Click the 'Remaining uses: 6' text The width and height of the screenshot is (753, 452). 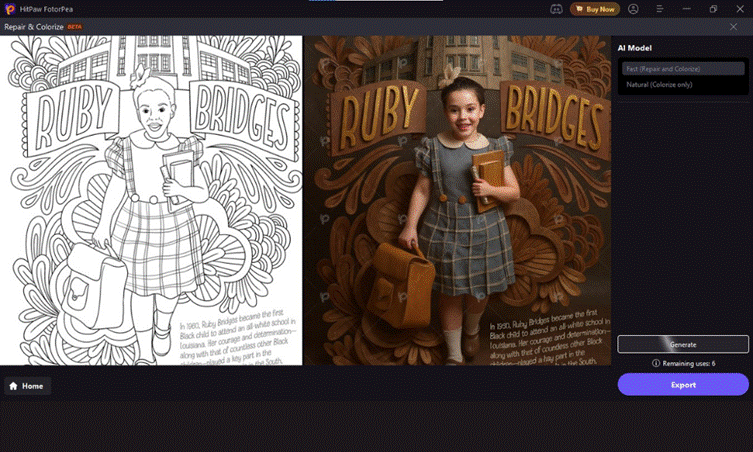pos(689,363)
